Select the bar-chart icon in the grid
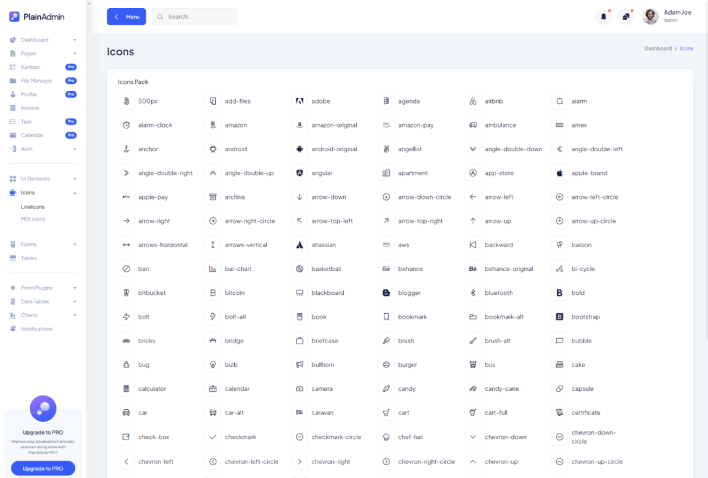Viewport: 708px width, 478px height. (x=213, y=269)
